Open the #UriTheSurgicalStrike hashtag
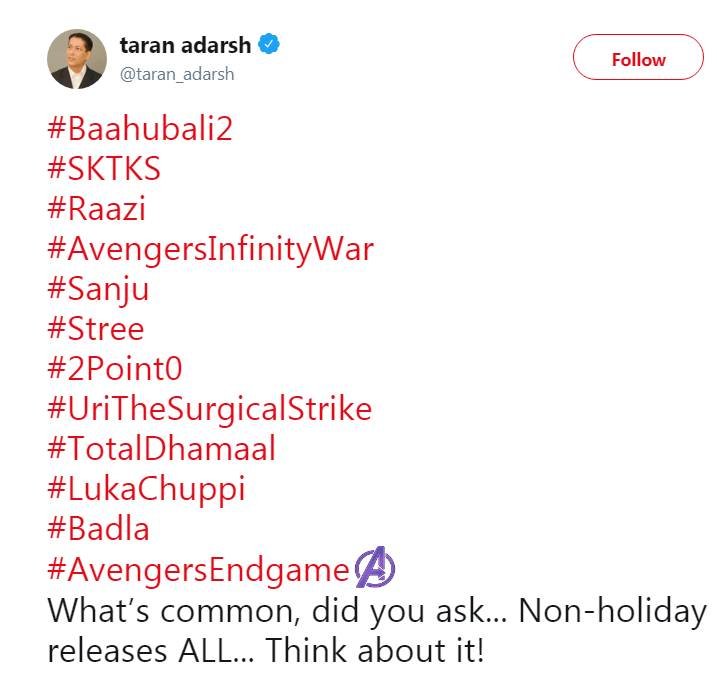 pyautogui.click(x=209, y=409)
